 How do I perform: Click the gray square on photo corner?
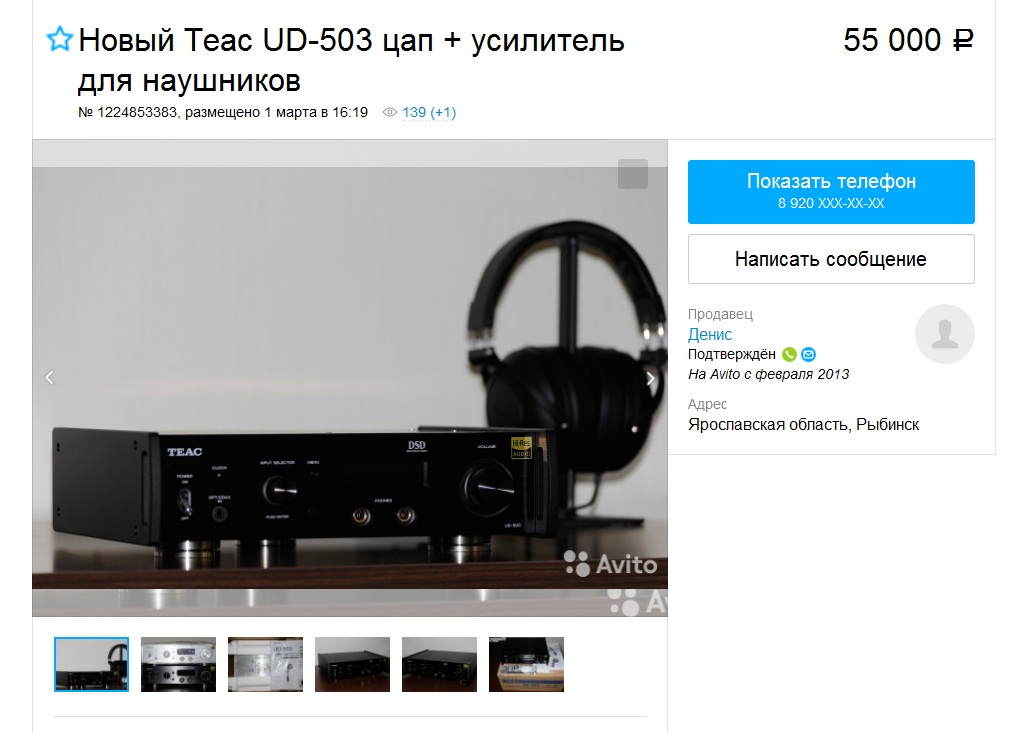tap(633, 174)
